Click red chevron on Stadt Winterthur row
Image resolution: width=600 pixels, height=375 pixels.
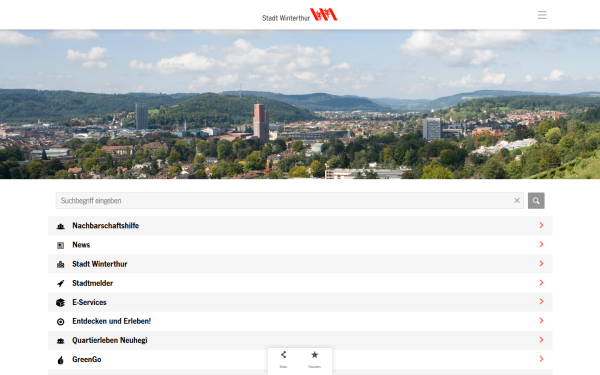541,263
